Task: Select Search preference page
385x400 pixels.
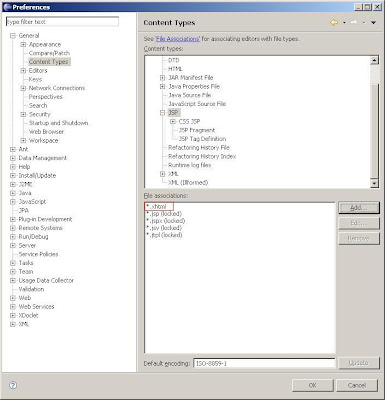Action: (x=38, y=105)
